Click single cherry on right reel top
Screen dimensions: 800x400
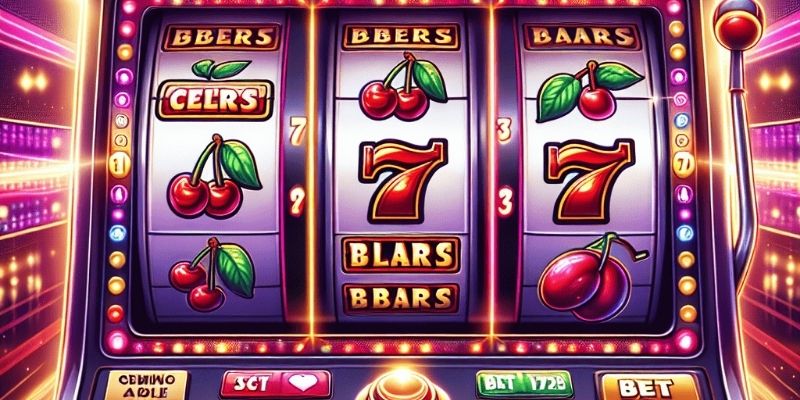pyautogui.click(x=589, y=90)
